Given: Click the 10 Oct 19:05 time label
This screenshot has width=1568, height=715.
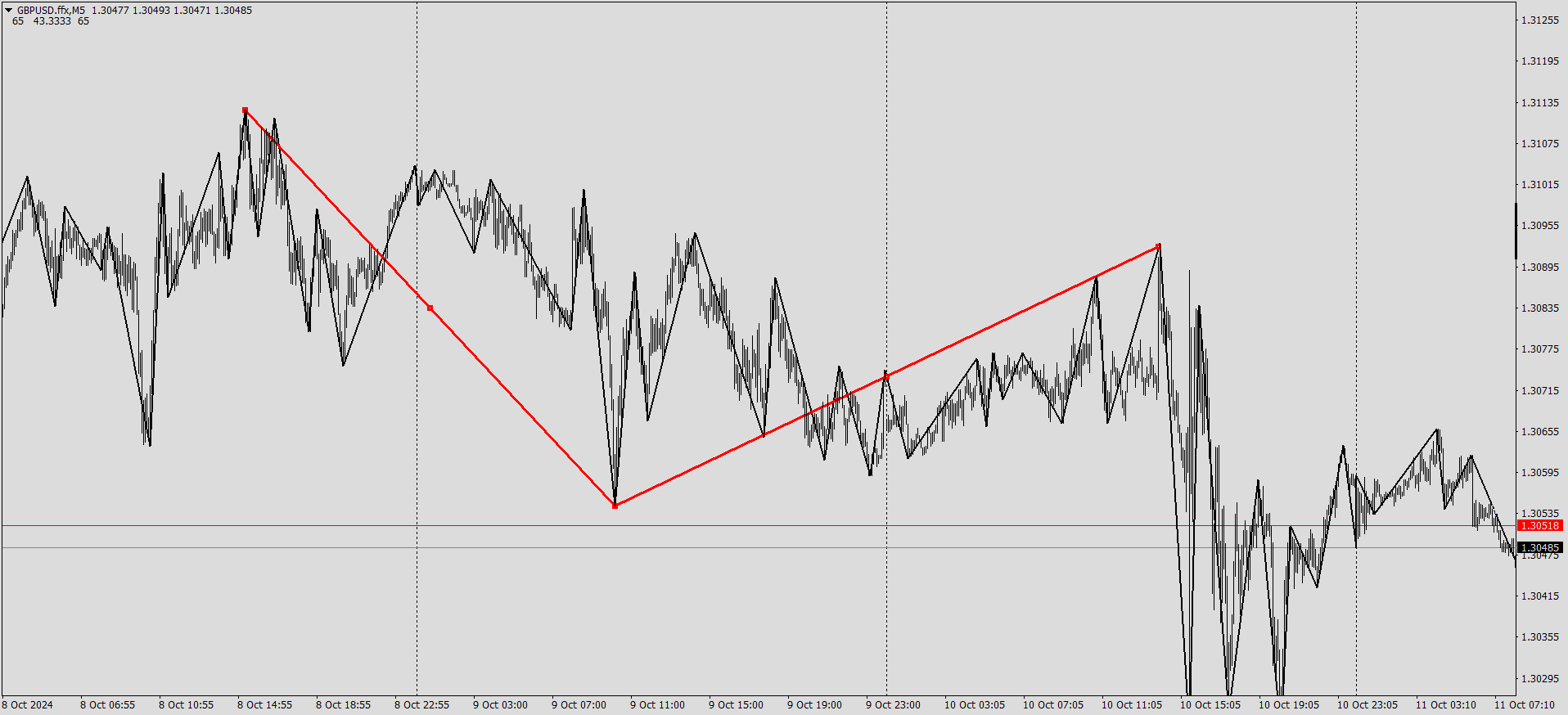Looking at the screenshot, I should point(1289,704).
